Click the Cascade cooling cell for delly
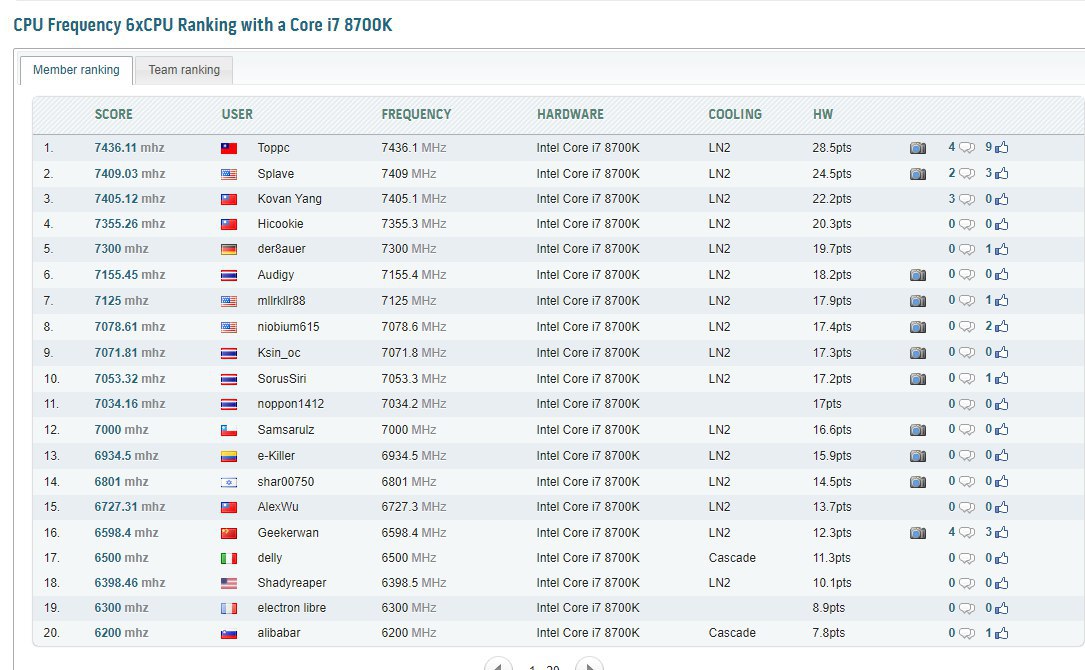Viewport: 1085px width, 670px height. (x=732, y=558)
